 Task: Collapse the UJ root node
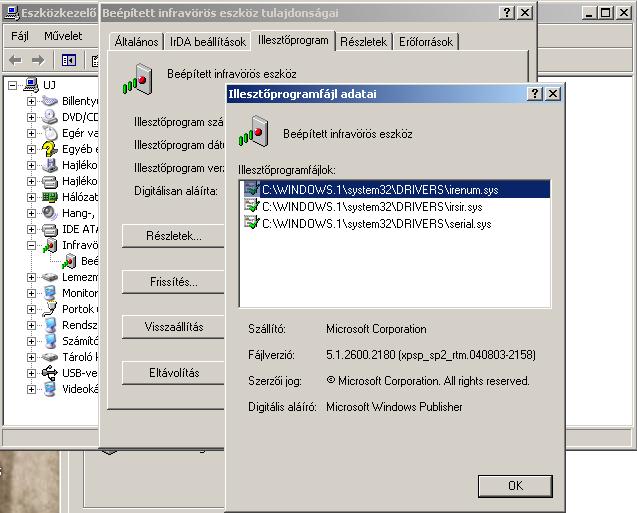click(x=13, y=85)
